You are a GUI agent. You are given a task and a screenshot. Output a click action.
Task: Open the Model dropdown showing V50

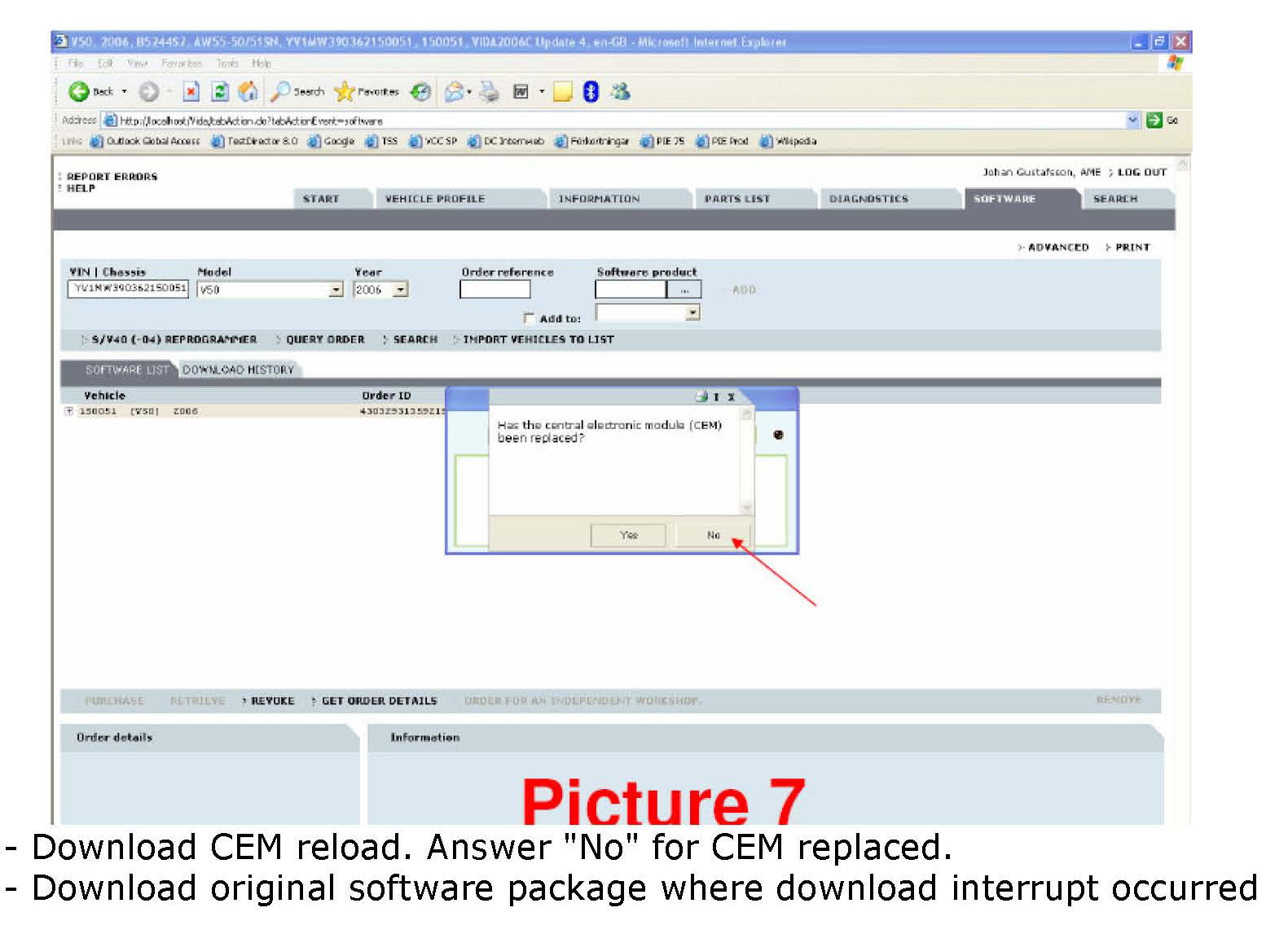[336, 290]
